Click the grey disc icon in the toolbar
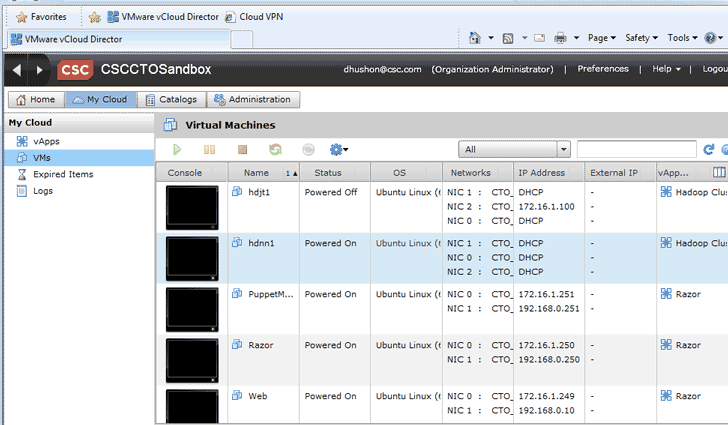 pos(308,150)
